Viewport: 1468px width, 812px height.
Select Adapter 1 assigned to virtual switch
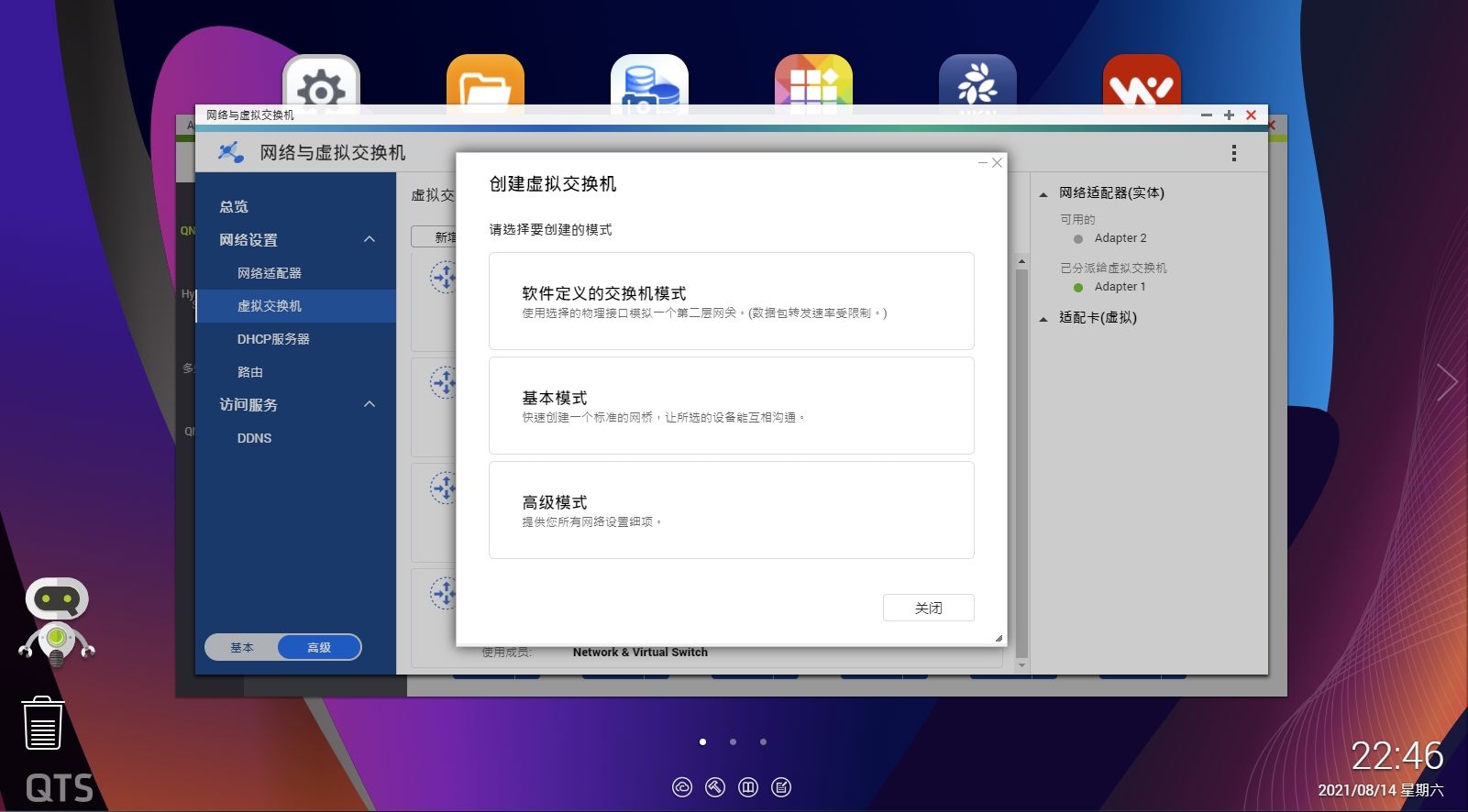coord(1120,287)
